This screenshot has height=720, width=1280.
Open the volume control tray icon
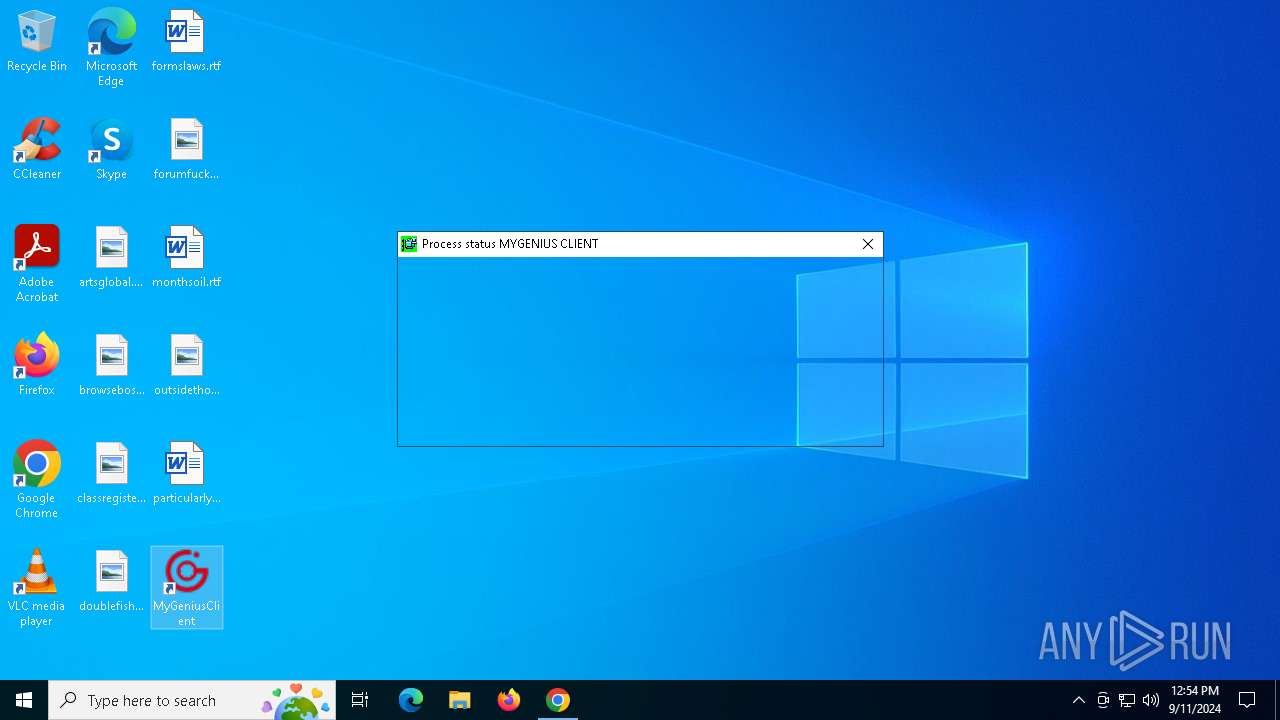(1151, 700)
